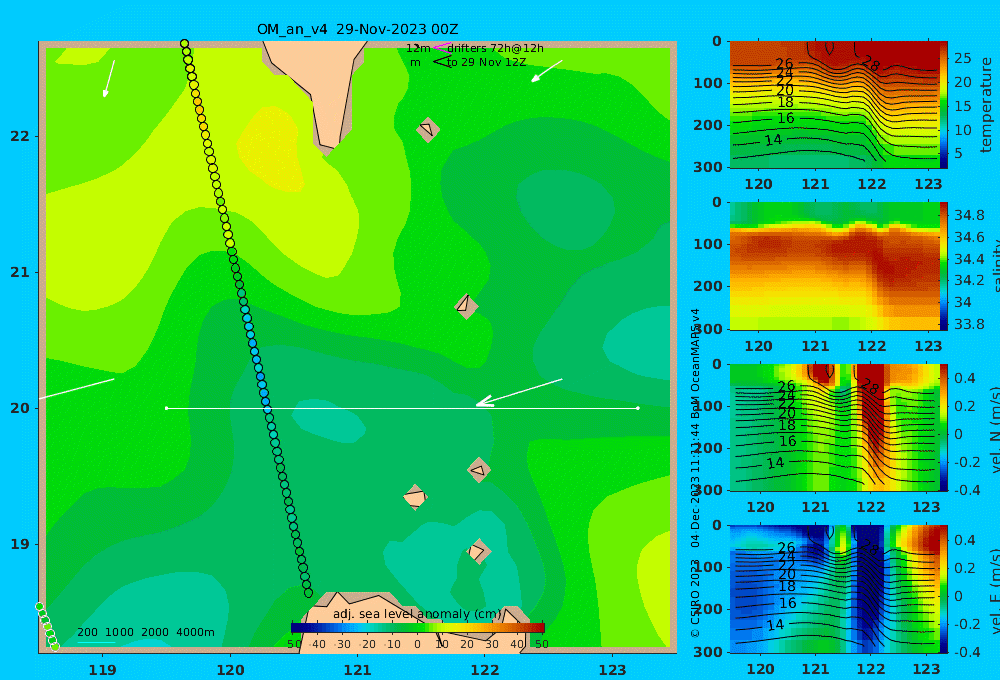
Task: Click the small white arrow in the map's upper-left
Action: [109, 78]
